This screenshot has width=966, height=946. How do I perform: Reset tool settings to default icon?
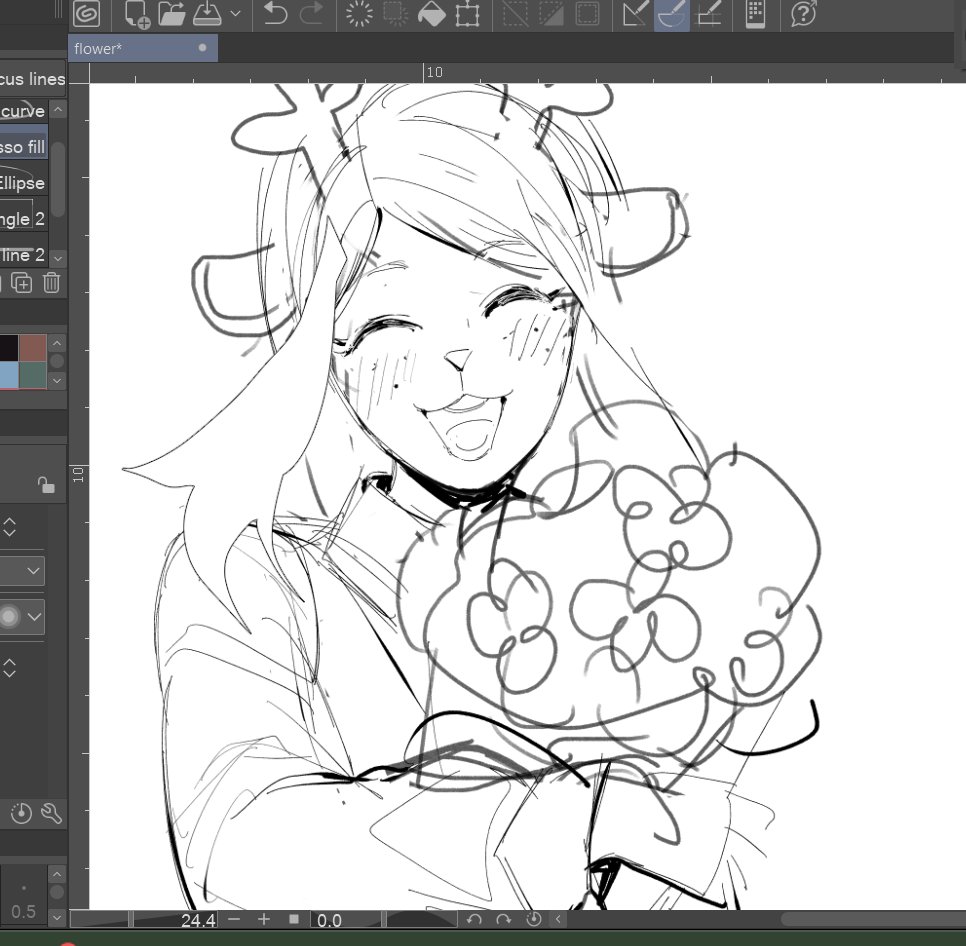pyautogui.click(x=21, y=814)
